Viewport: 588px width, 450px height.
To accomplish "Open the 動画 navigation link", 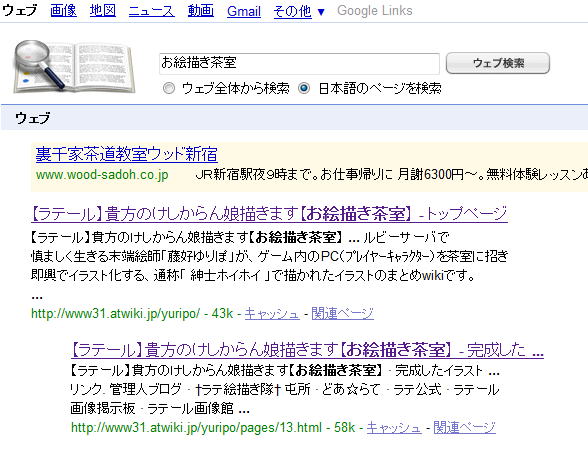I will tap(201, 11).
